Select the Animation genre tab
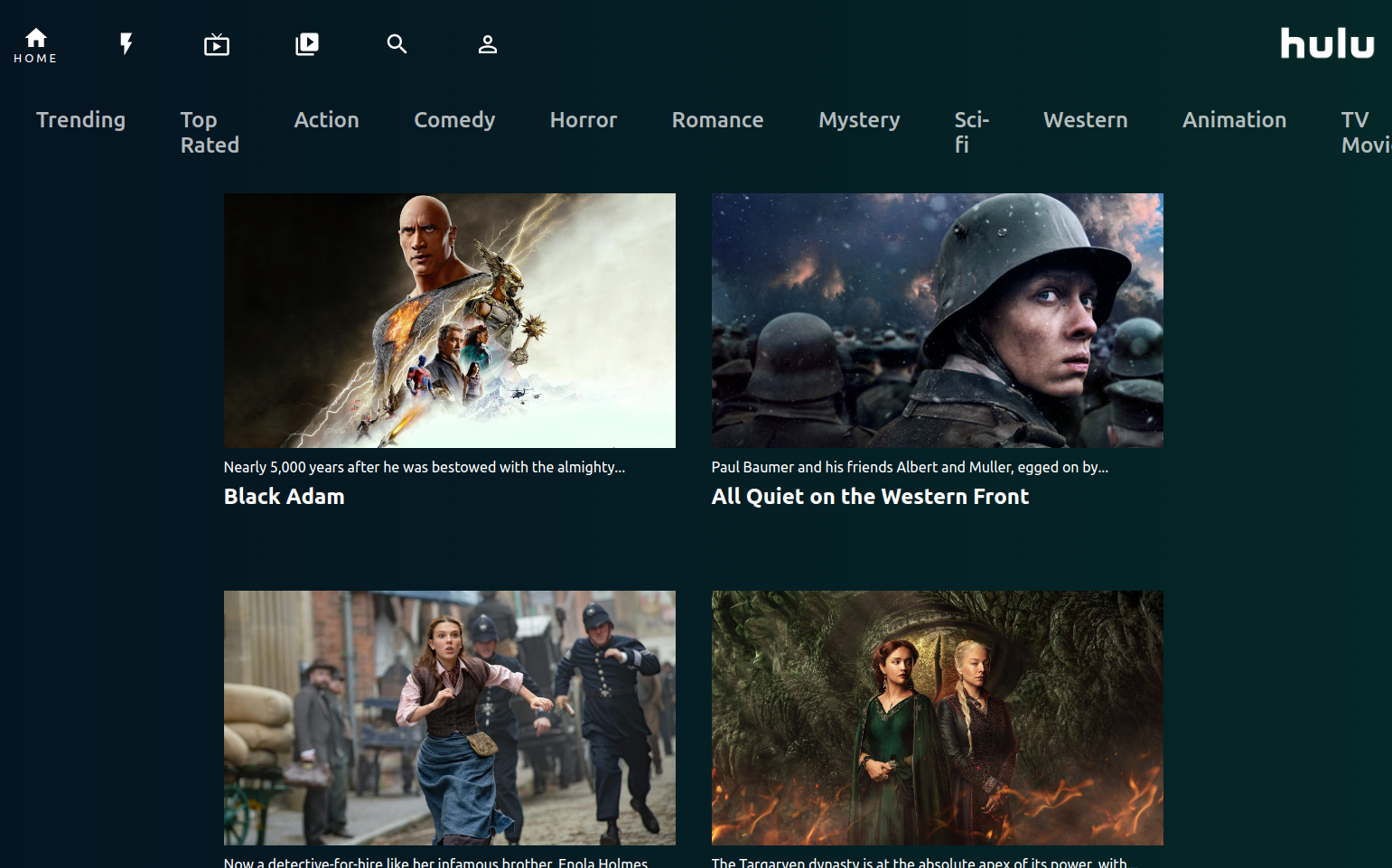This screenshot has height=868, width=1392. [1235, 119]
